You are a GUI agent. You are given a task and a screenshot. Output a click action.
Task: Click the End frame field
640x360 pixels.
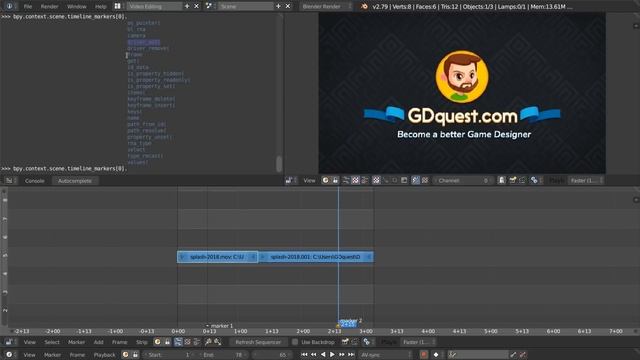[x=223, y=355]
